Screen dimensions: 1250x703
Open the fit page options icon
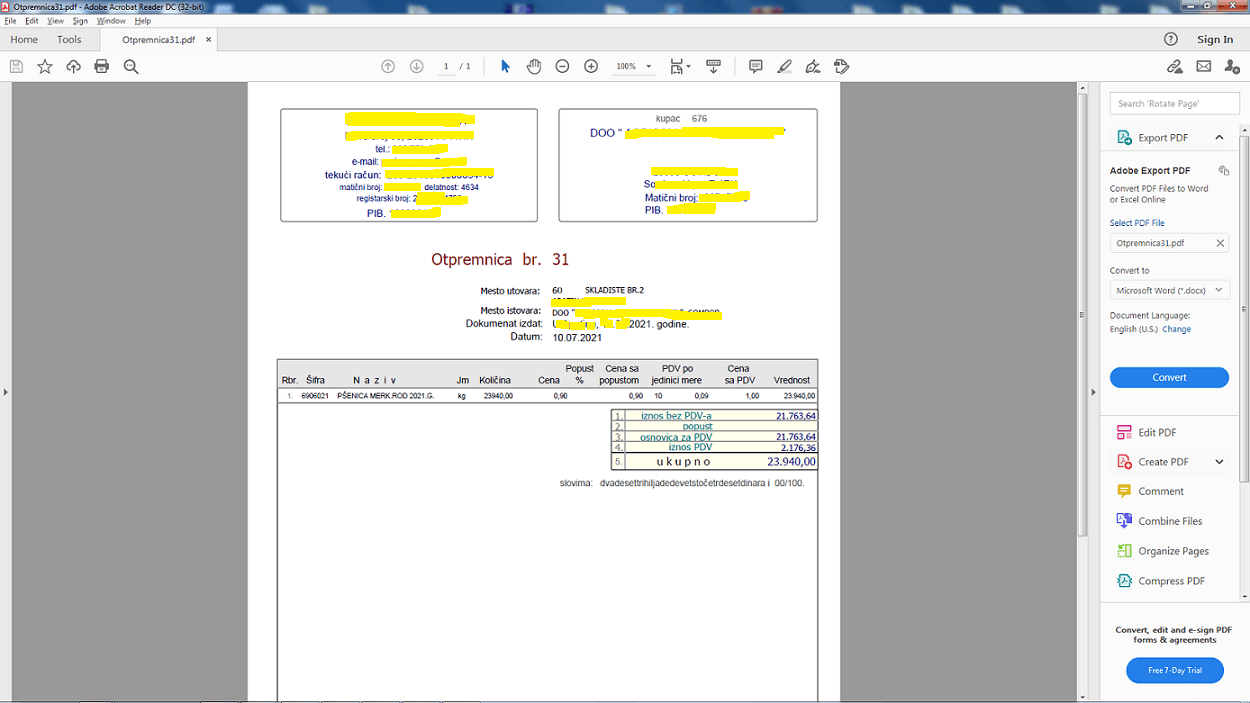click(x=680, y=66)
